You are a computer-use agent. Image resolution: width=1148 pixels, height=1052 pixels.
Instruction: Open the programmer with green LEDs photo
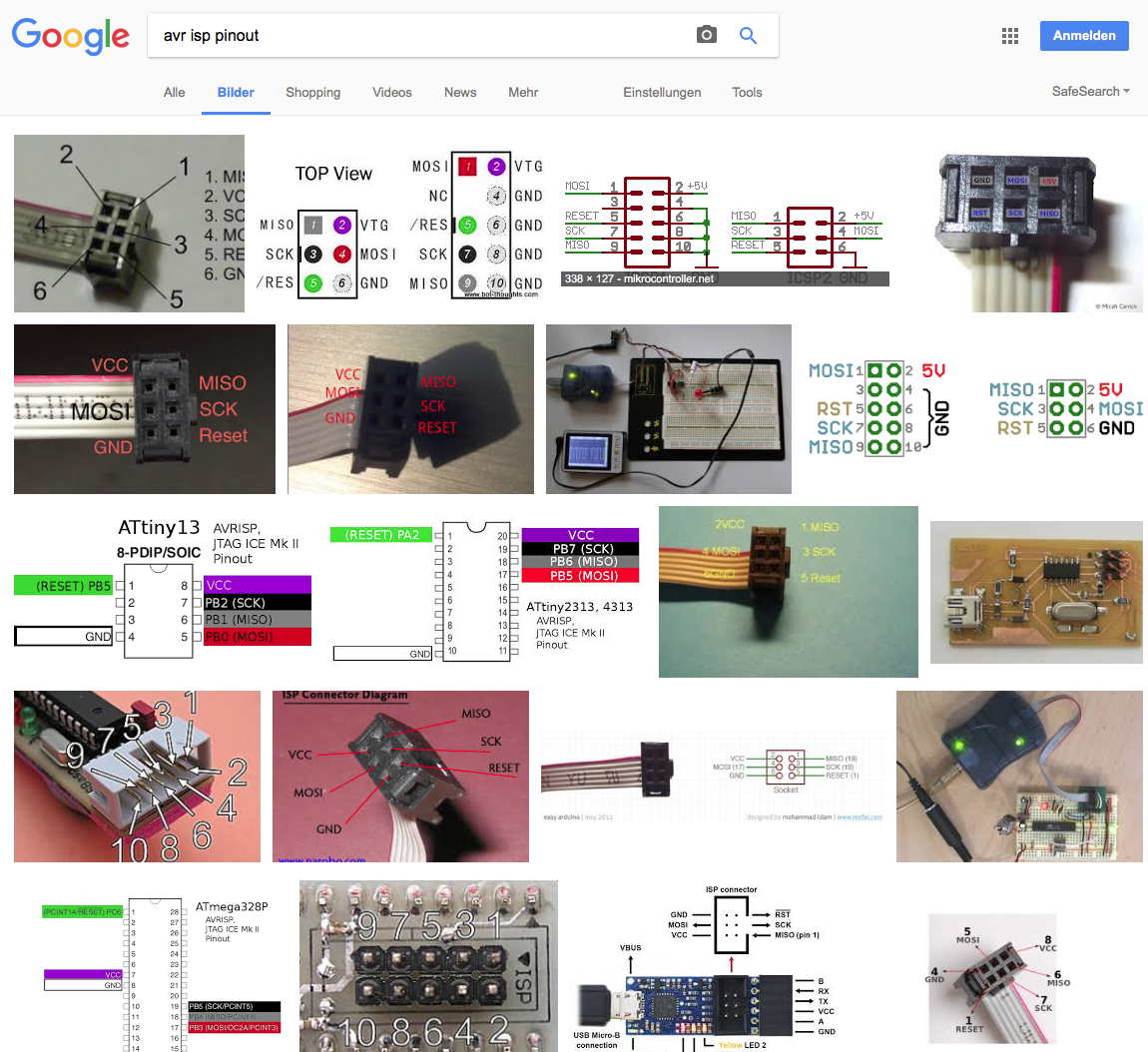pos(1019,776)
